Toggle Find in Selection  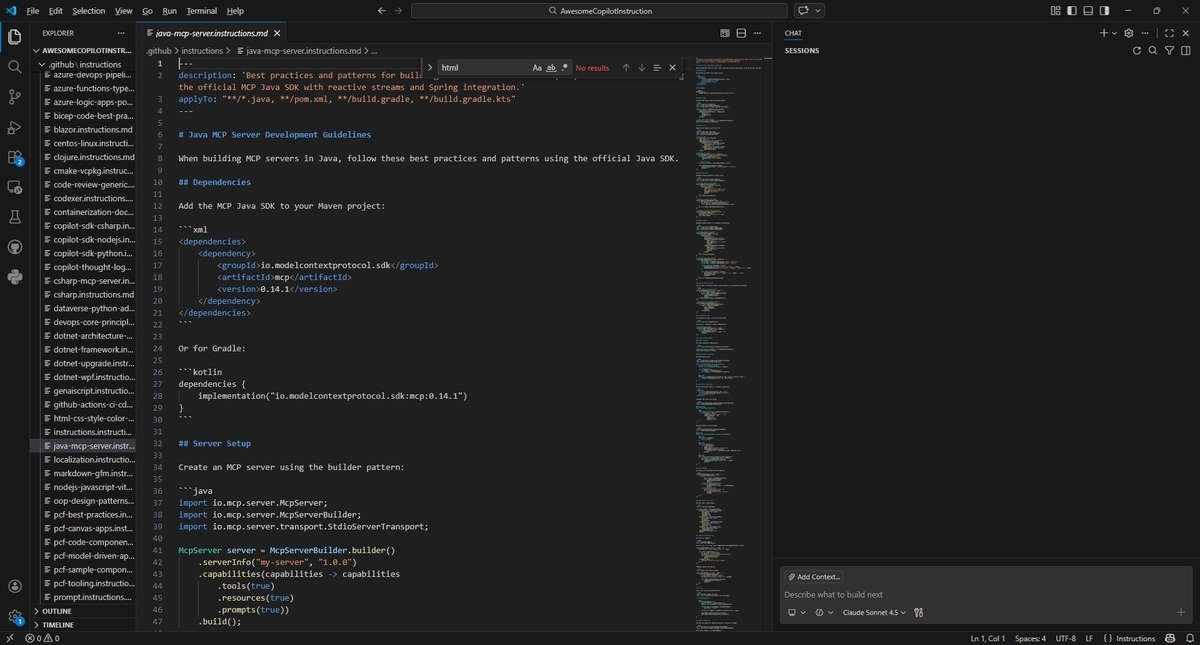[657, 68]
